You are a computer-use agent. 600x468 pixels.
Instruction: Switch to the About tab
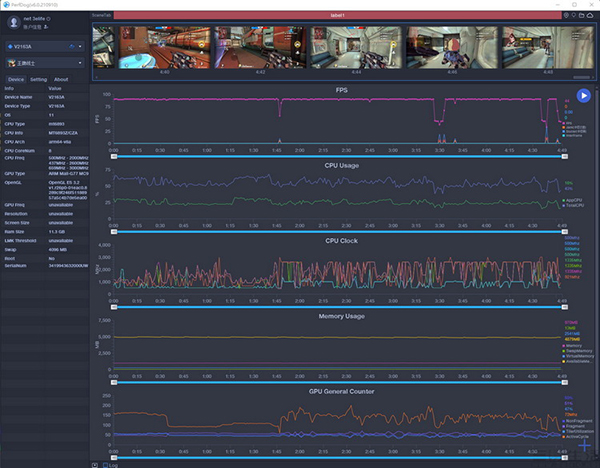[61, 79]
